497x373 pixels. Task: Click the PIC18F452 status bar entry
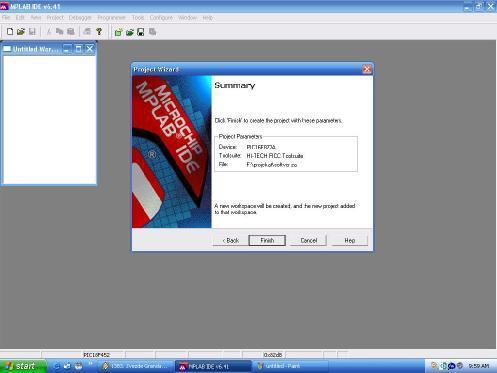tap(96, 355)
